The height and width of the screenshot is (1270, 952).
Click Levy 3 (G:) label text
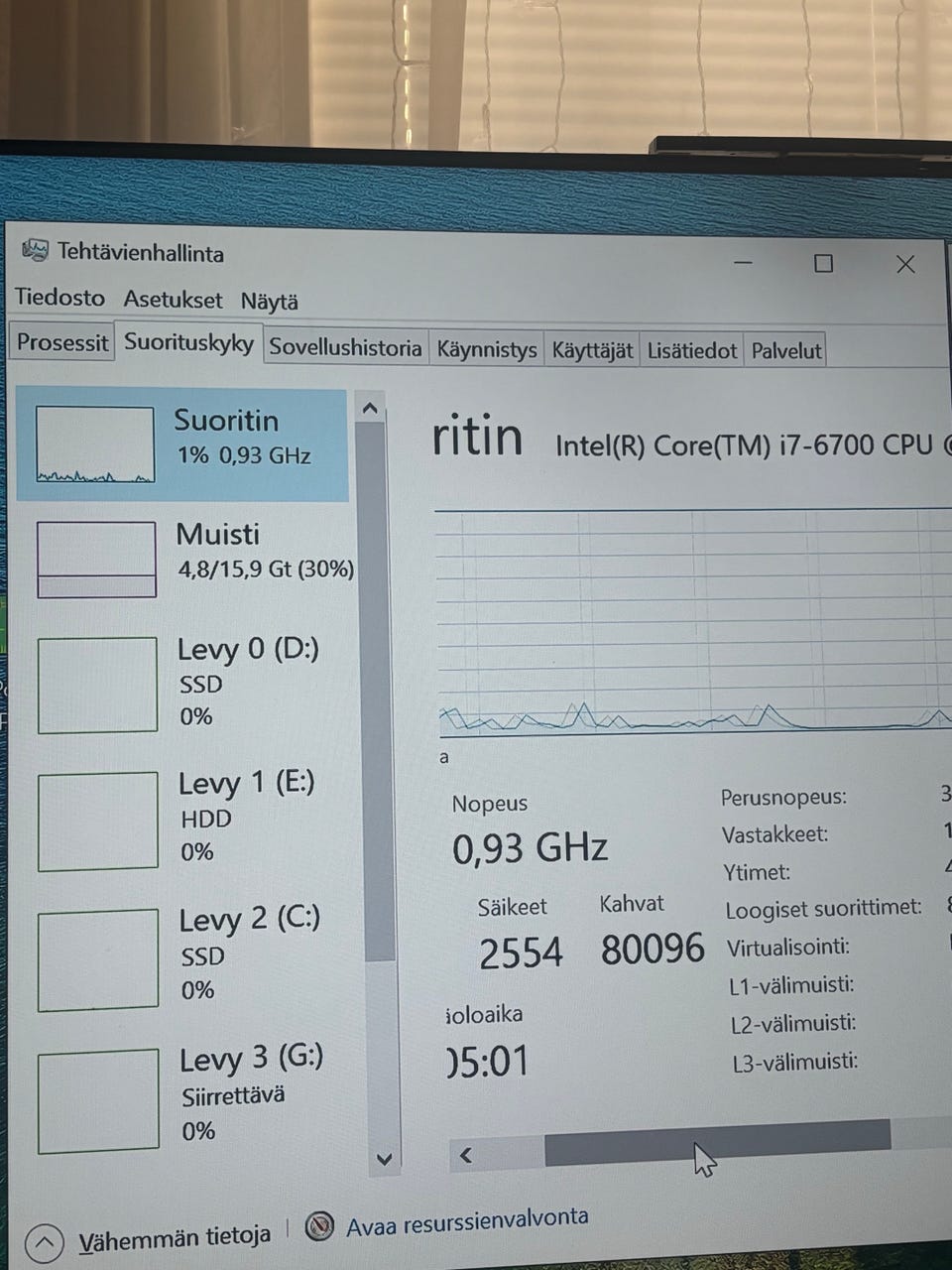click(x=252, y=1060)
